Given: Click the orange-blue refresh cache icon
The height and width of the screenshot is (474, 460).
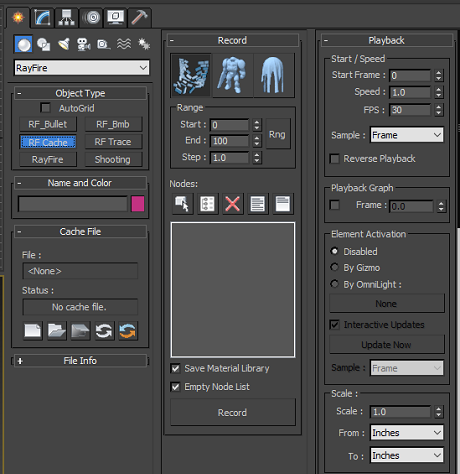Looking at the screenshot, I should tap(128, 331).
